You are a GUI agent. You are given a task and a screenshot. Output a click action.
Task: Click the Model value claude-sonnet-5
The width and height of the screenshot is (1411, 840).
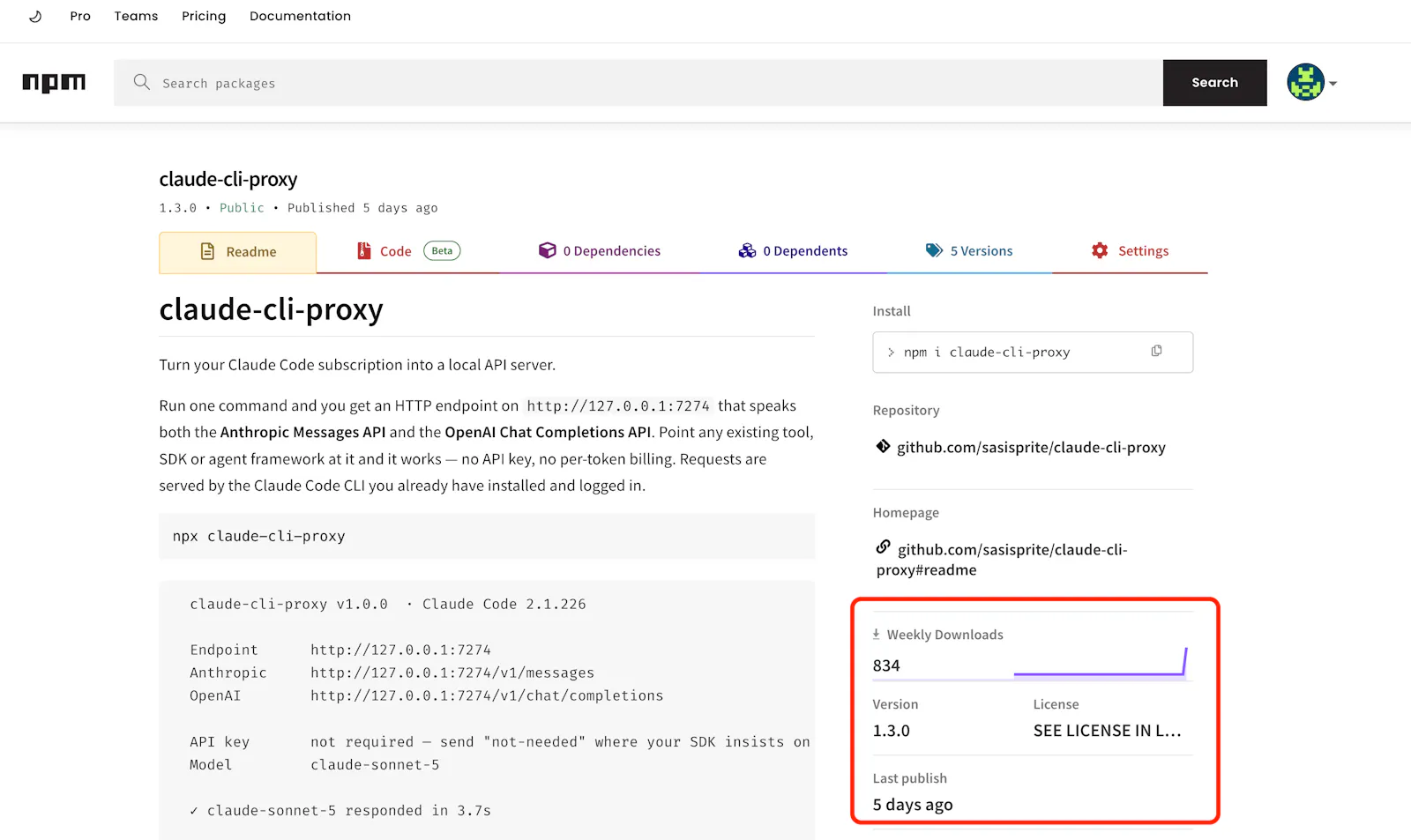375,765
